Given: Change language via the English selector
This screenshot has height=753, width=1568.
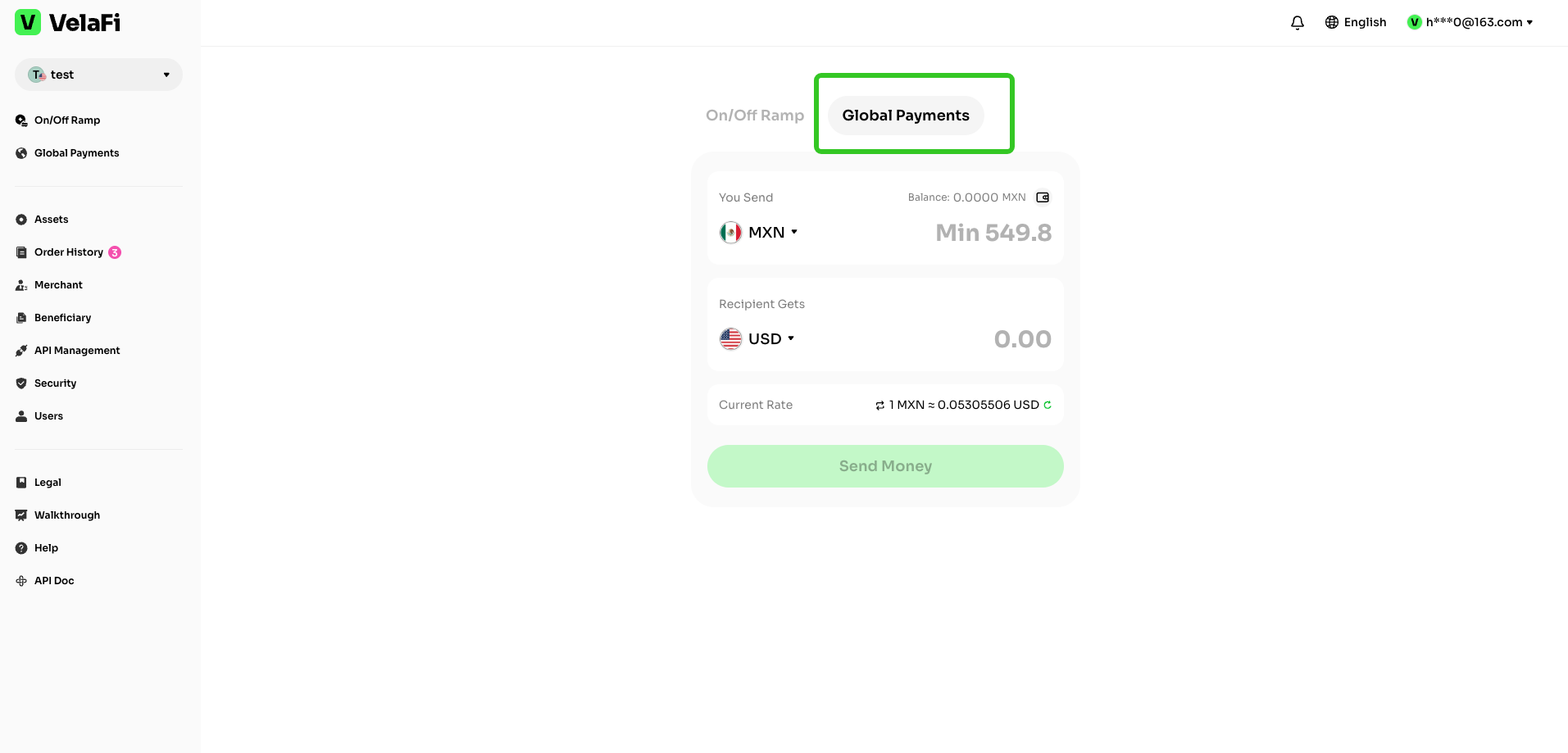Looking at the screenshot, I should [1356, 22].
